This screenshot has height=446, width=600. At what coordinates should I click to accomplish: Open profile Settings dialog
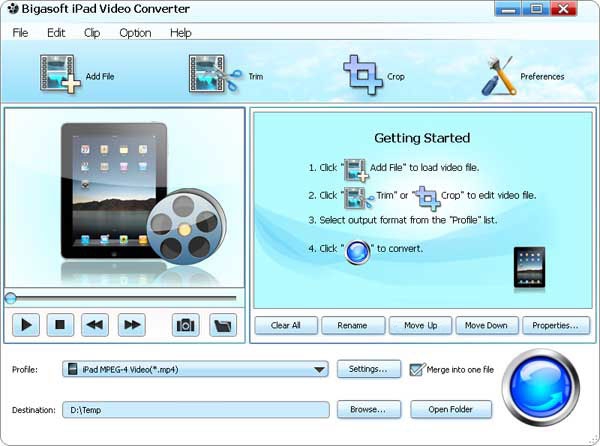point(368,369)
